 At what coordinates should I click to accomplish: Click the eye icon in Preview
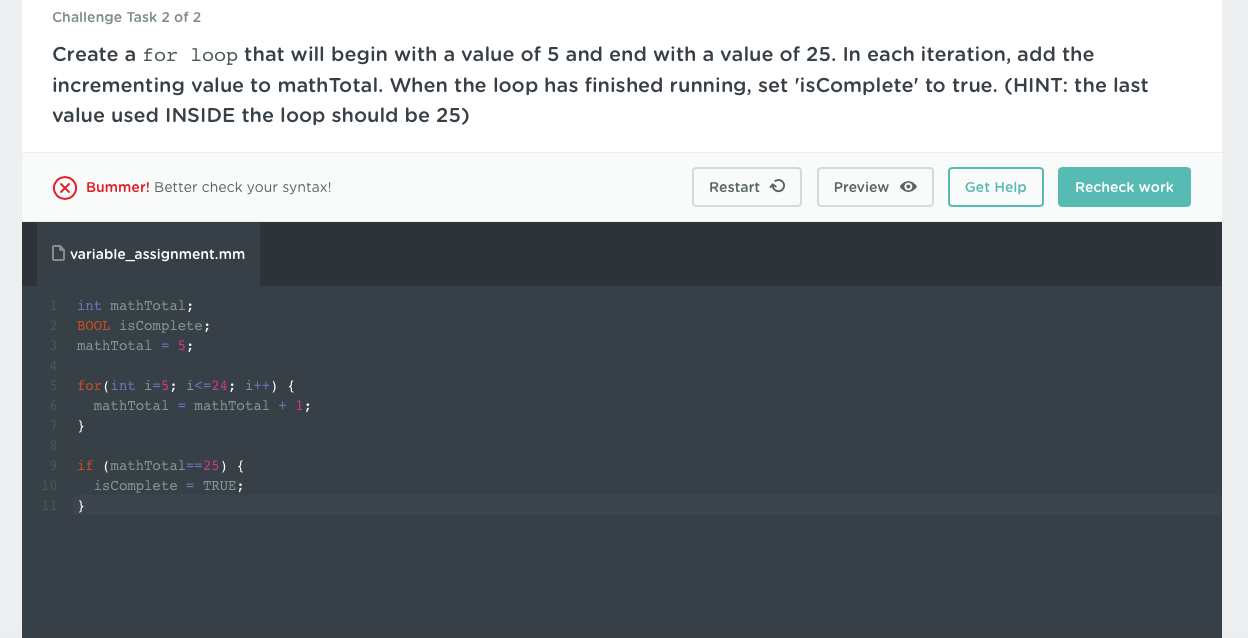(x=908, y=187)
